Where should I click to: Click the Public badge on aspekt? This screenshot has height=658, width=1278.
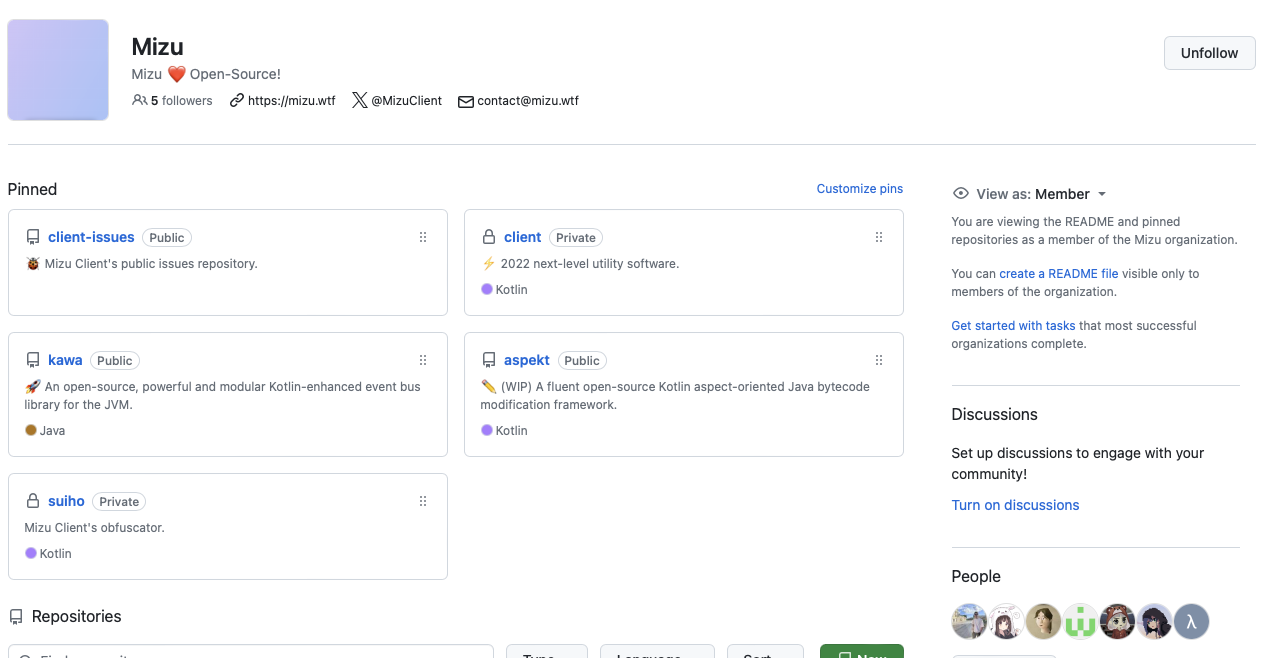[x=582, y=361]
